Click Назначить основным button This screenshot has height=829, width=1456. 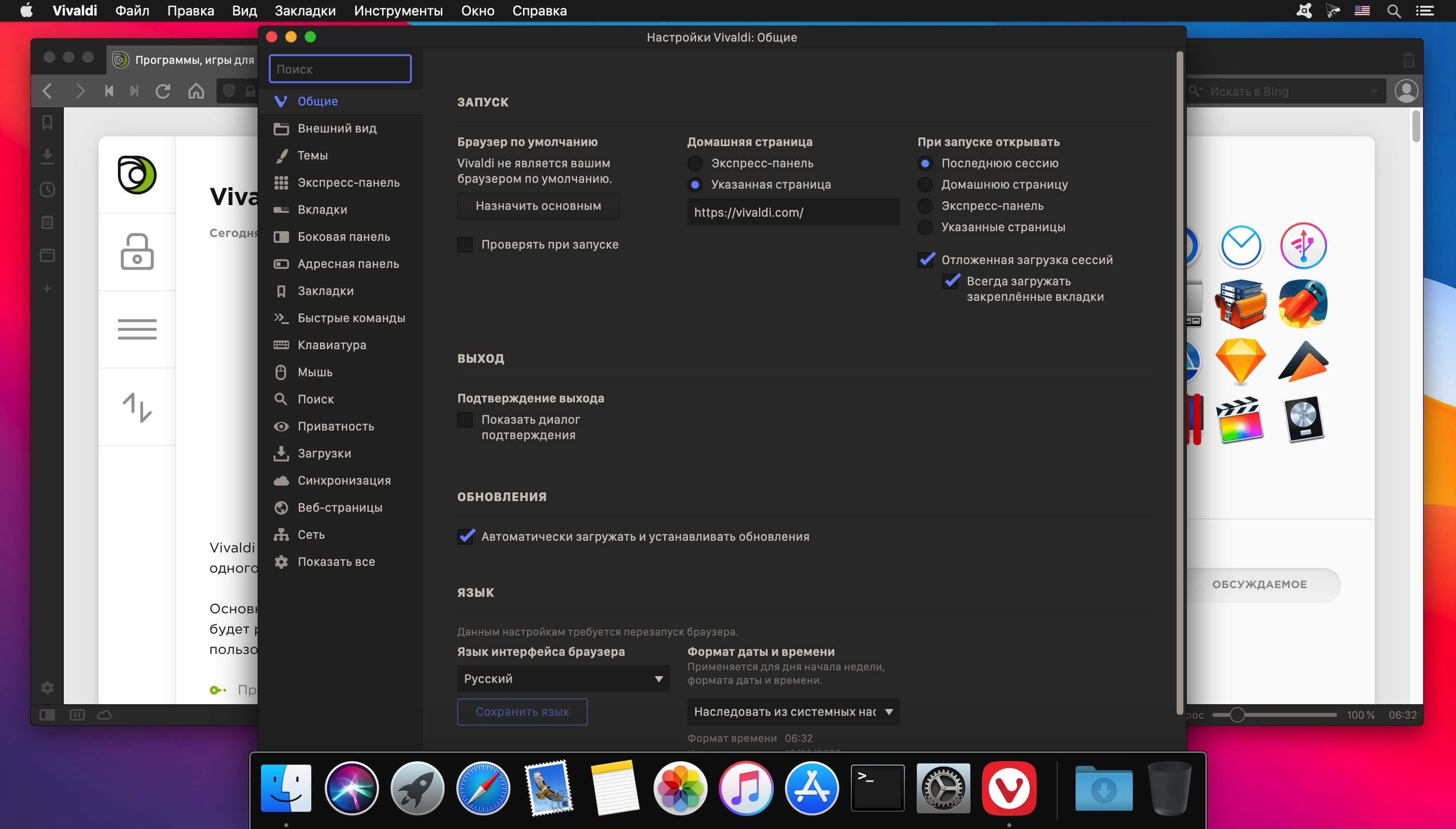(538, 206)
